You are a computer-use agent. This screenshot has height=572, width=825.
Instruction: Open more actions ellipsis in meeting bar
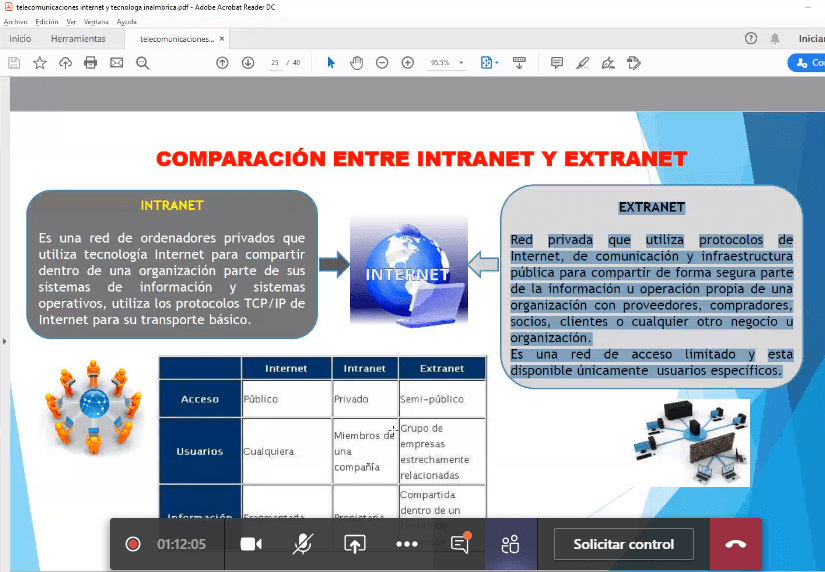pyautogui.click(x=406, y=544)
